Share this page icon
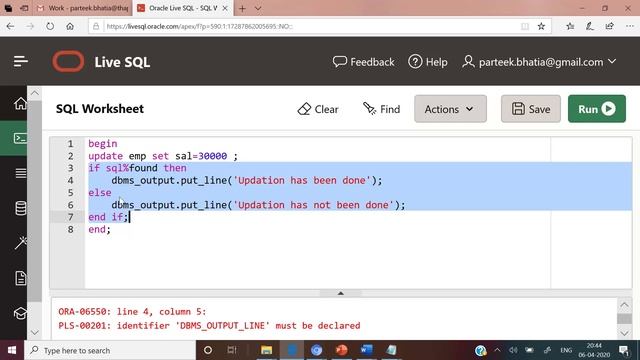 click(x=610, y=26)
